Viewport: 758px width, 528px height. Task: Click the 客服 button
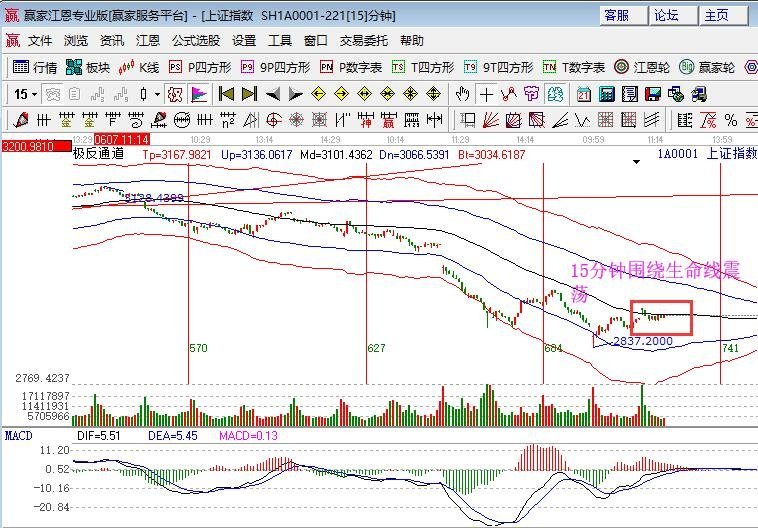pyautogui.click(x=623, y=15)
